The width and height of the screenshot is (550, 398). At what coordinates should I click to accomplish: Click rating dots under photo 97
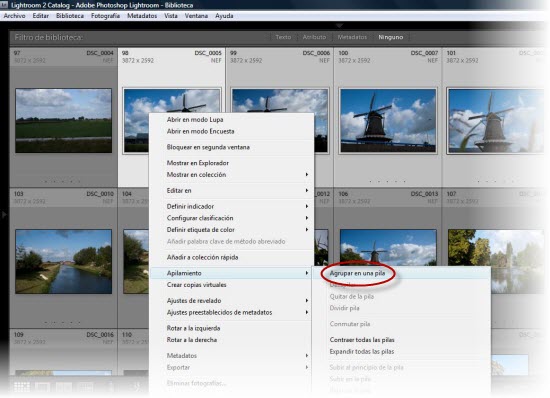(62, 181)
